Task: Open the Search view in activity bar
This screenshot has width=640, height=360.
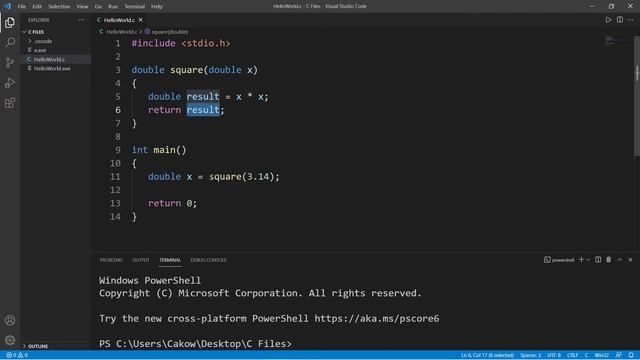Action: (10, 42)
